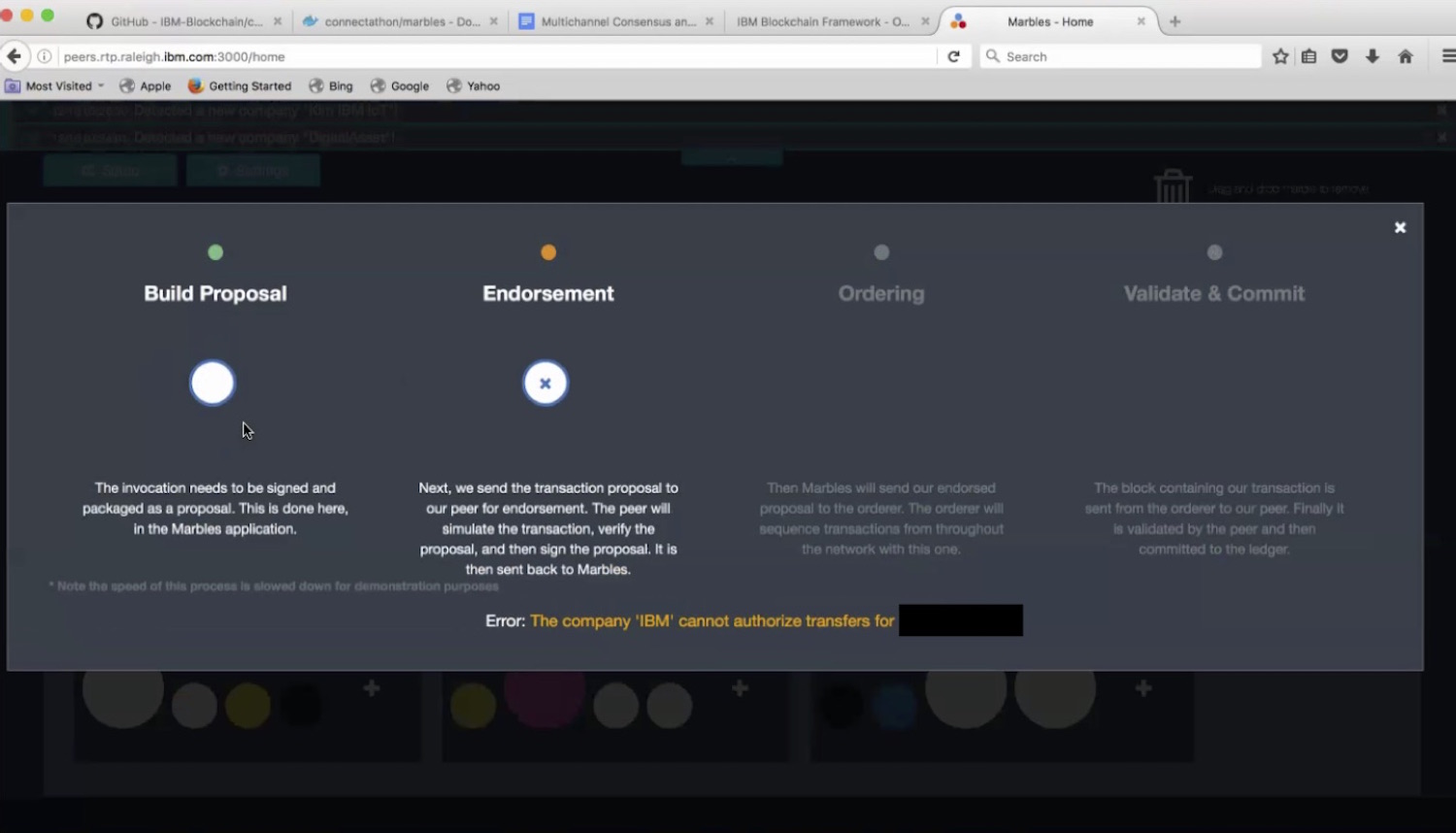
Task: Click the trash can icon behind overlay
Action: [x=1173, y=185]
